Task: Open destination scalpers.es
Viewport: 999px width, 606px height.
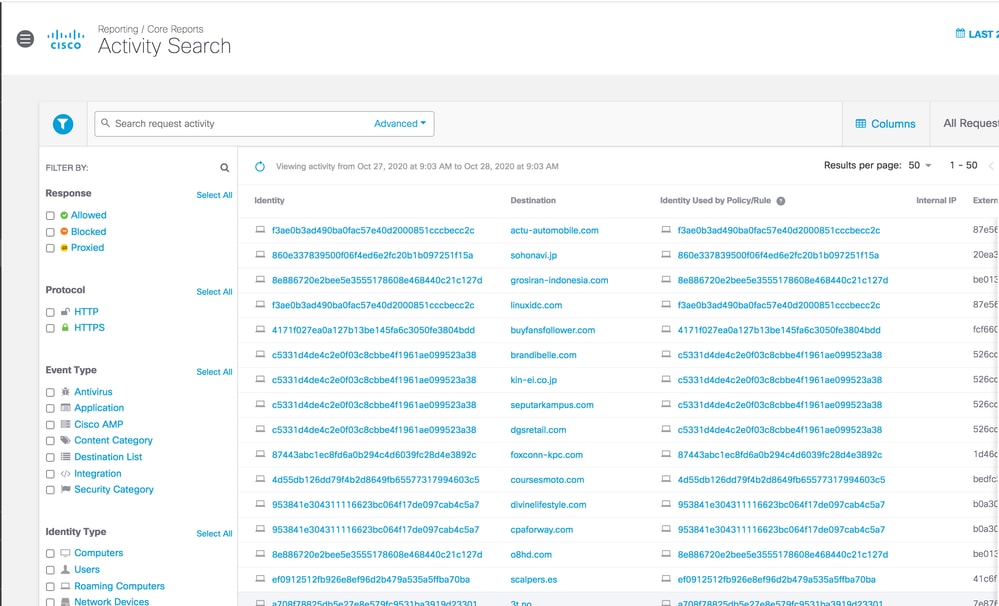Action: pos(534,580)
